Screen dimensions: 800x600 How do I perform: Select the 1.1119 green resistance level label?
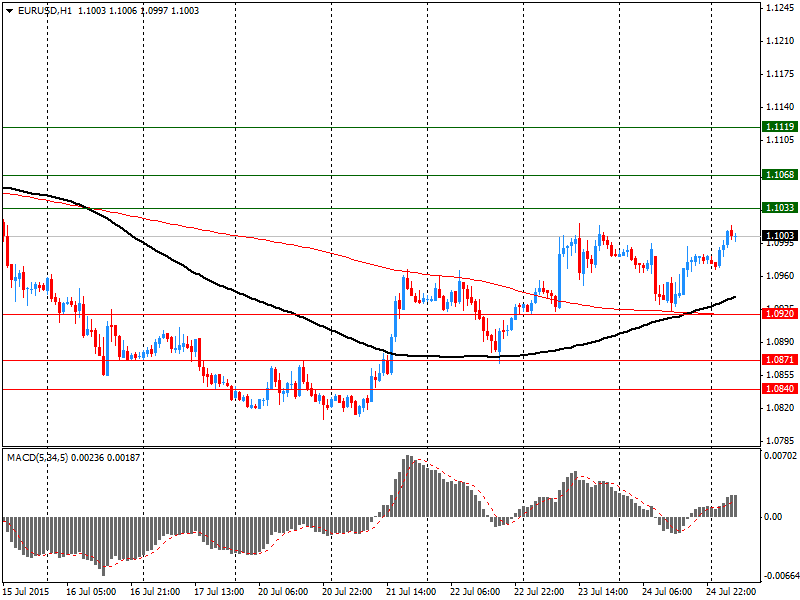[x=780, y=127]
